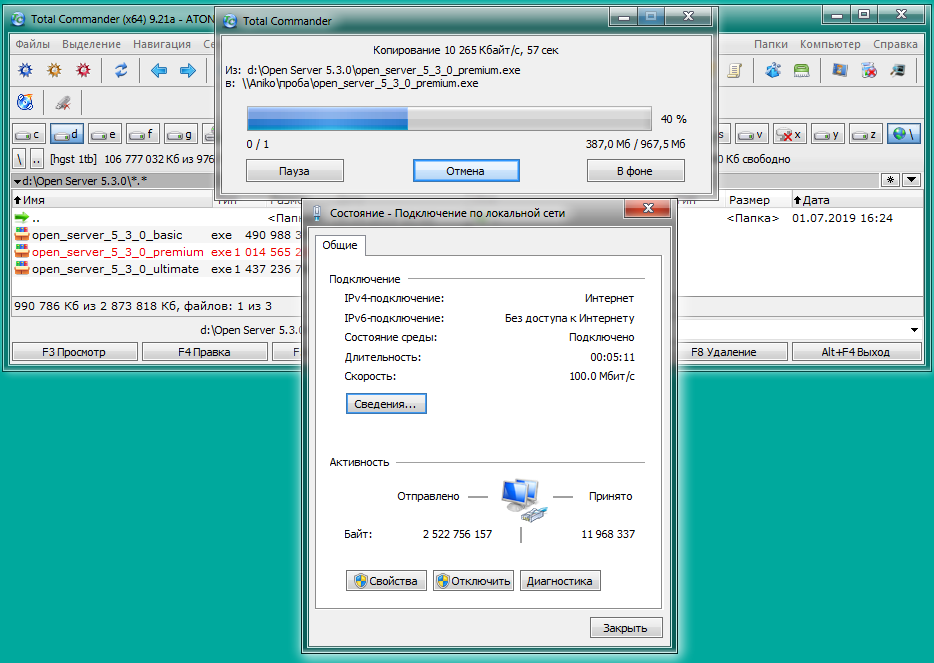Open Свойства of the network connection
Viewport: 934px width, 663px height.
coord(386,581)
